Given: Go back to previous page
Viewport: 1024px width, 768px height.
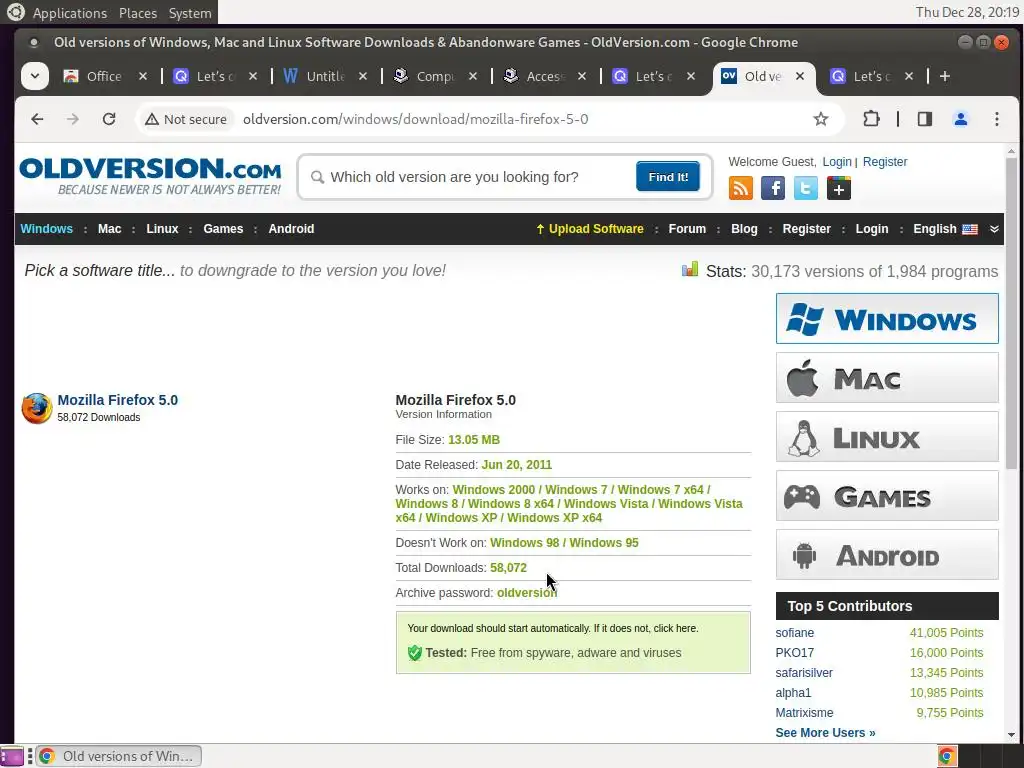Looking at the screenshot, I should tap(37, 119).
